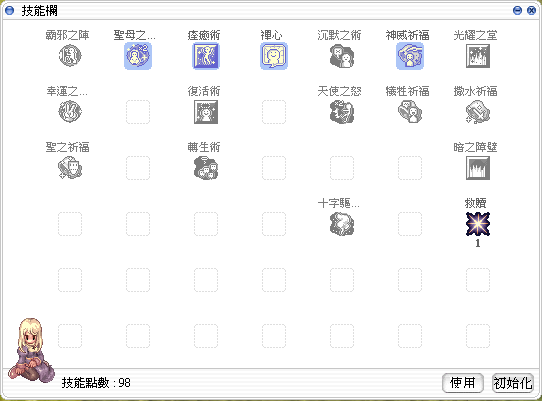Select the 幸運之... skill icon
The width and height of the screenshot is (542, 401).
[70, 112]
